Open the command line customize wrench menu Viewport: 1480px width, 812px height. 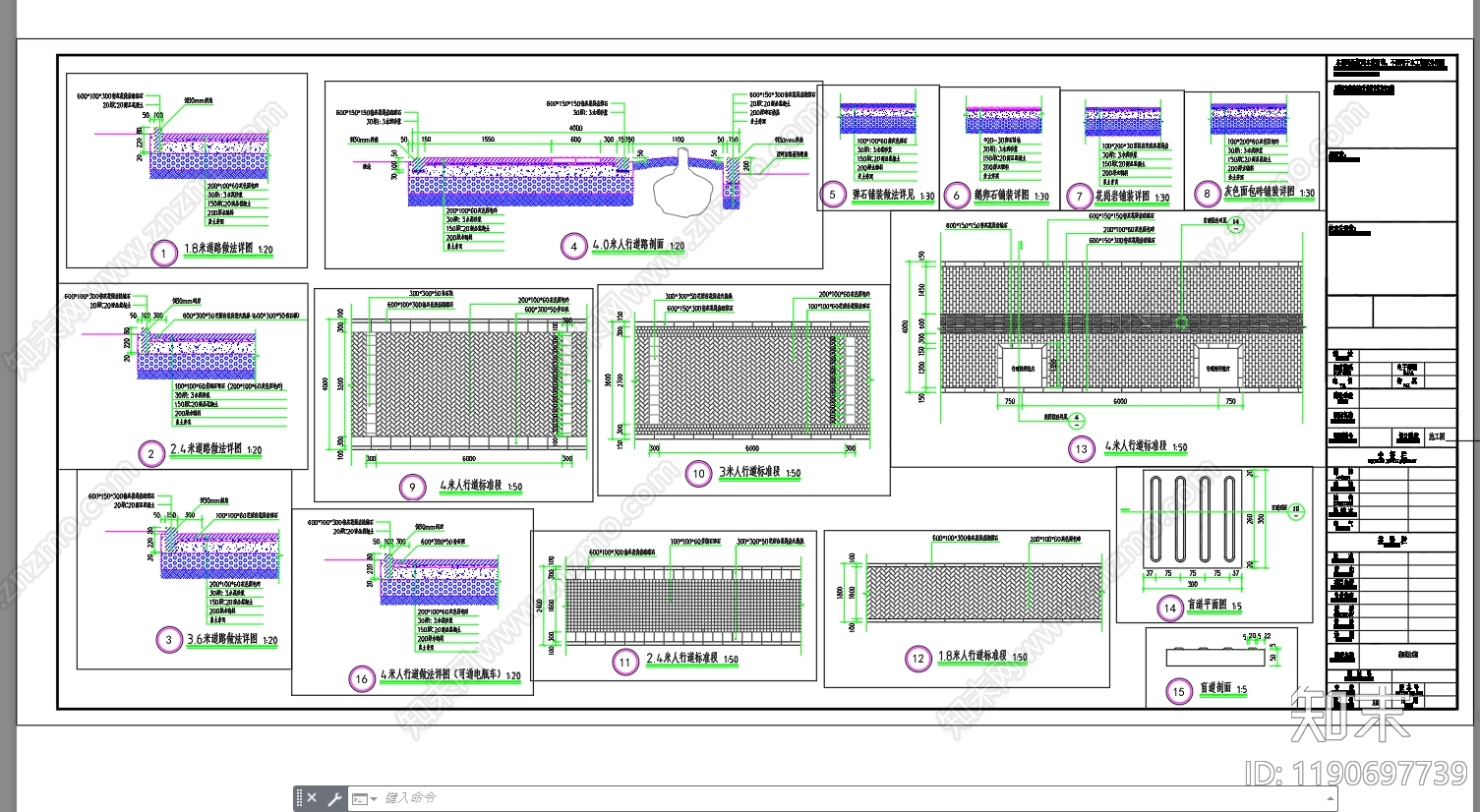334,798
